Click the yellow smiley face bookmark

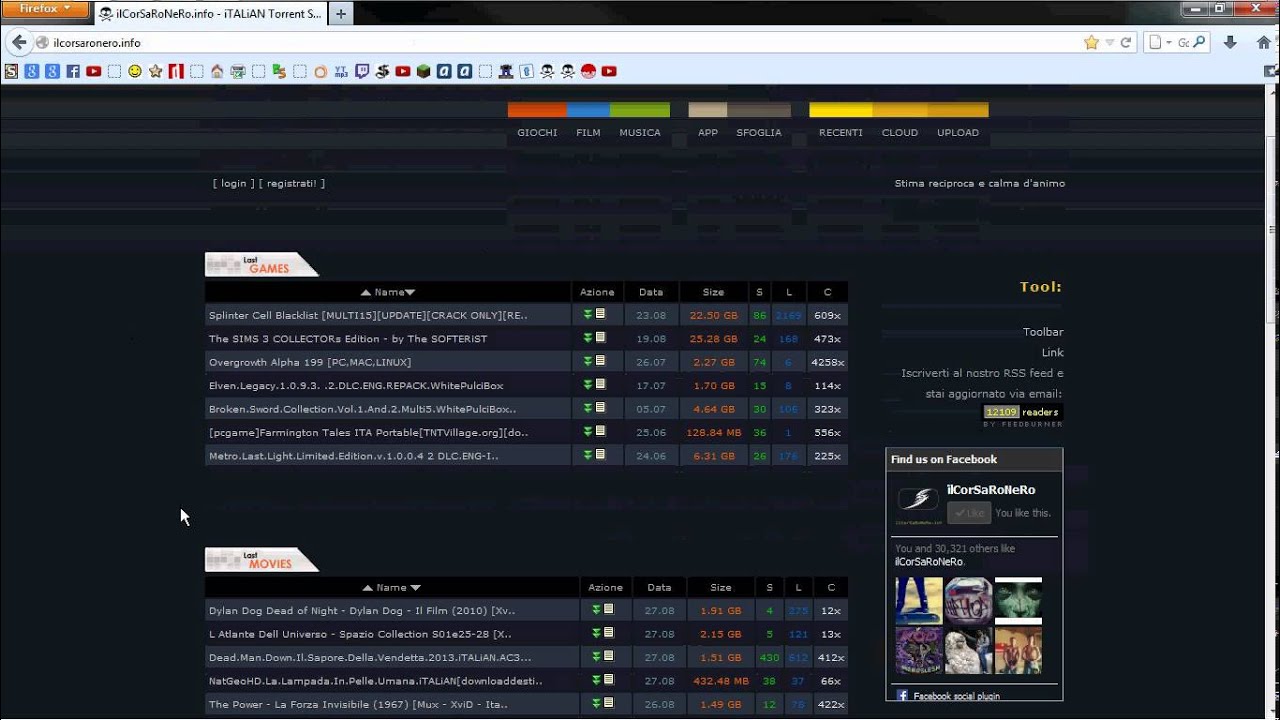(x=135, y=71)
